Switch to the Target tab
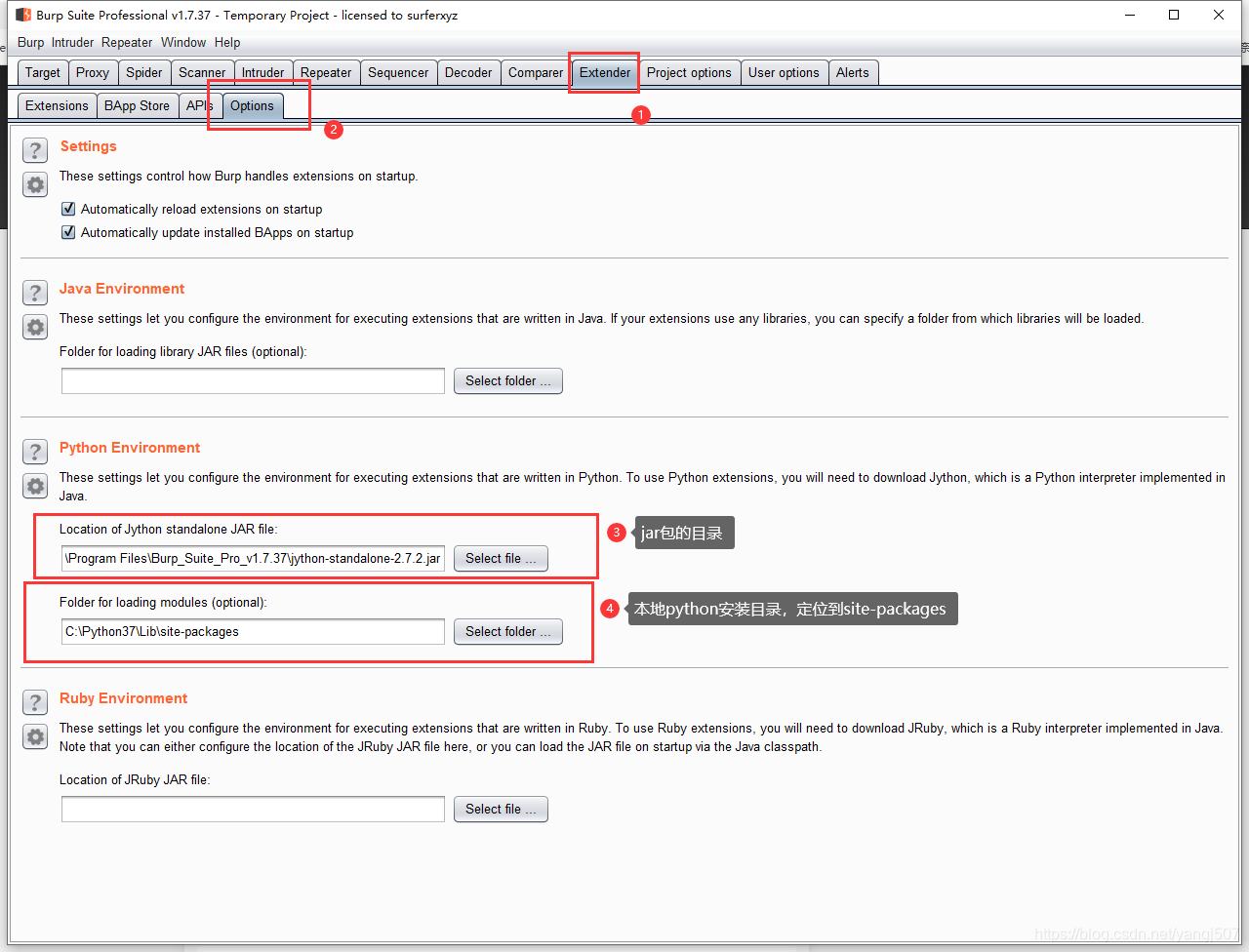 [43, 72]
